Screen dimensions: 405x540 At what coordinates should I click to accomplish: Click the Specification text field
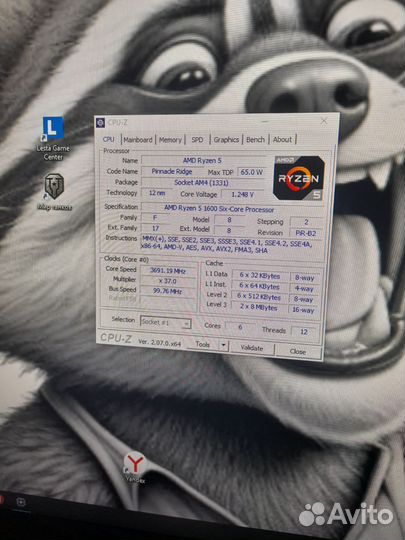point(219,209)
